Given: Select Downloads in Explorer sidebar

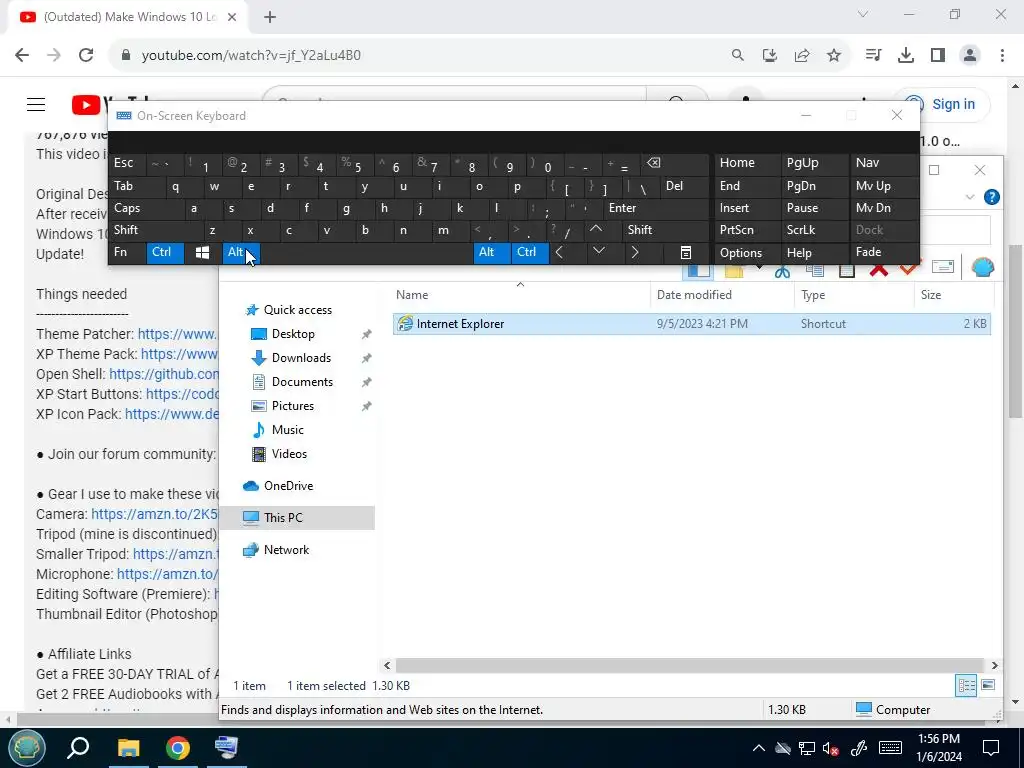Looking at the screenshot, I should 301,358.
